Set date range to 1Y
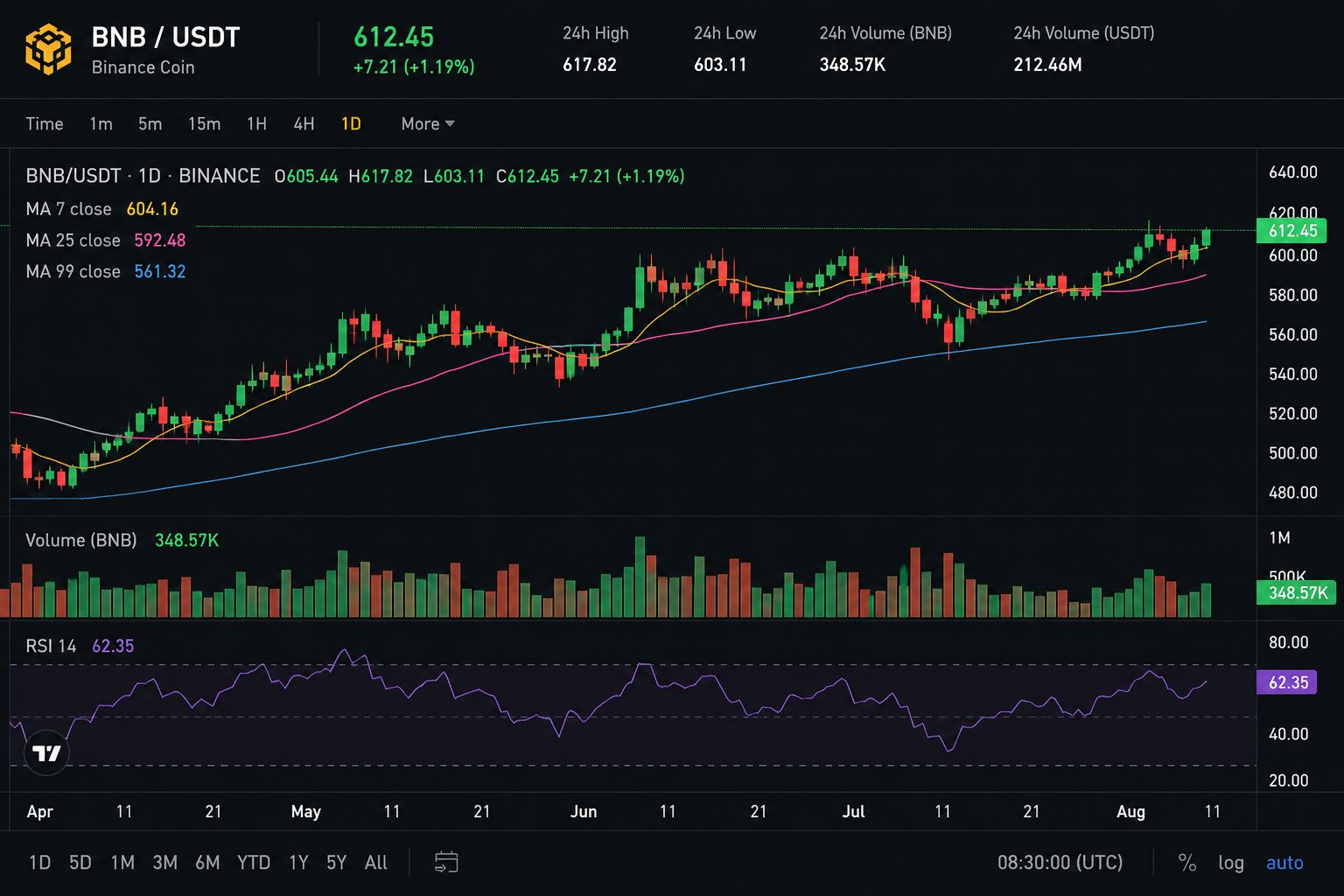The height and width of the screenshot is (896, 1344). point(298,863)
